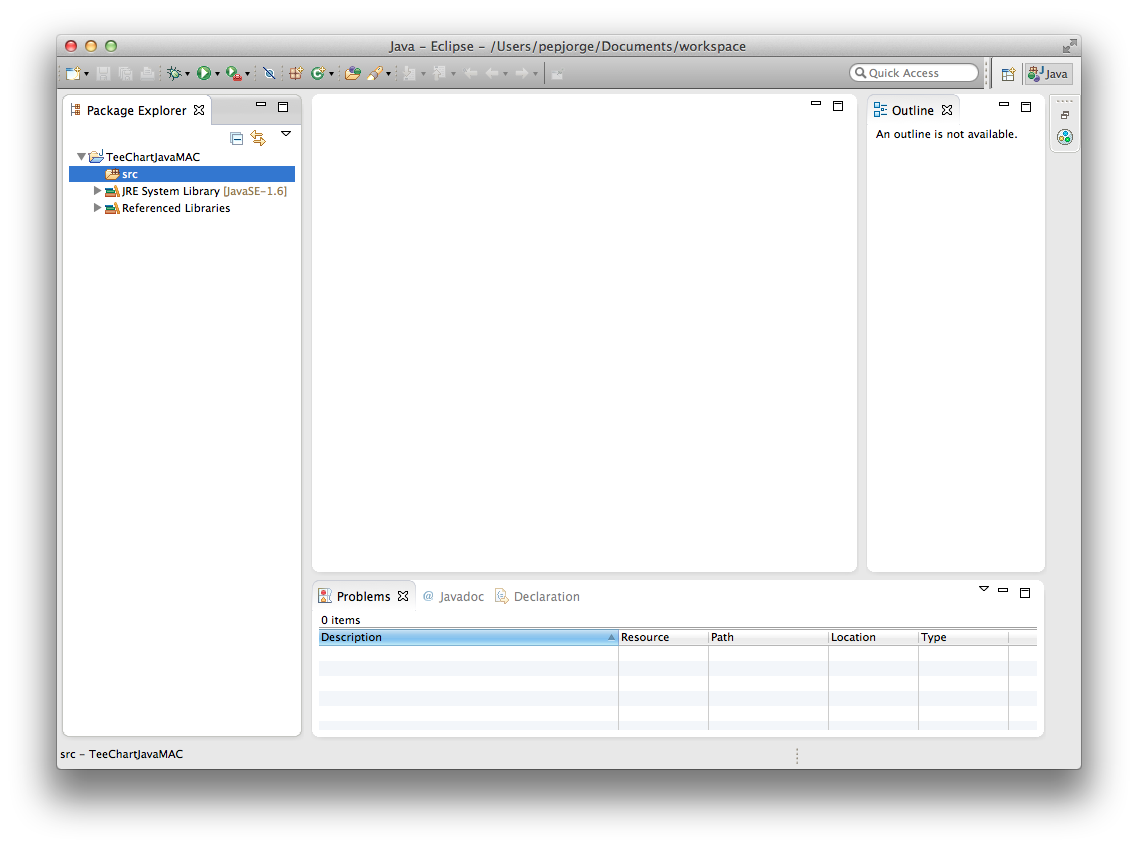This screenshot has width=1138, height=848.
Task: Select the TeeChartJavaMAC project
Action: click(152, 157)
